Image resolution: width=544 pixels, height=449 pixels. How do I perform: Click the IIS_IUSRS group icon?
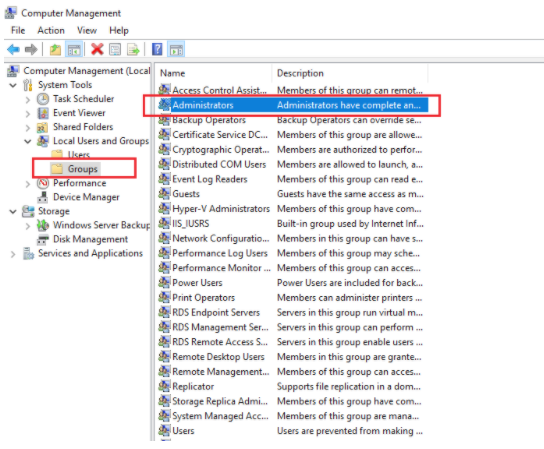(164, 223)
